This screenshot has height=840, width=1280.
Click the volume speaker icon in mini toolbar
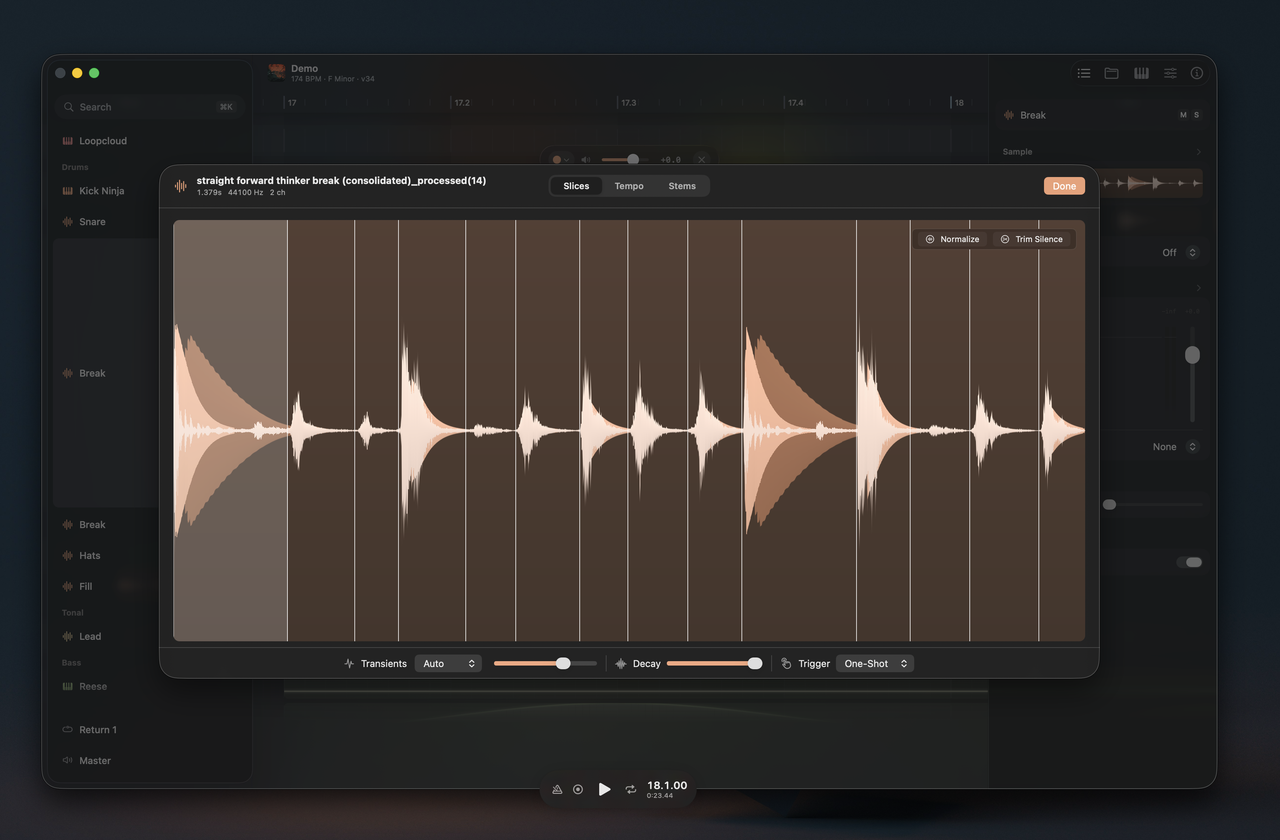pyautogui.click(x=586, y=160)
